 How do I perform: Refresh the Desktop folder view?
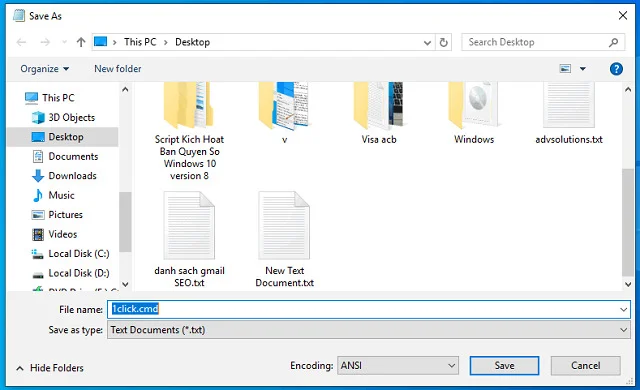coord(443,42)
